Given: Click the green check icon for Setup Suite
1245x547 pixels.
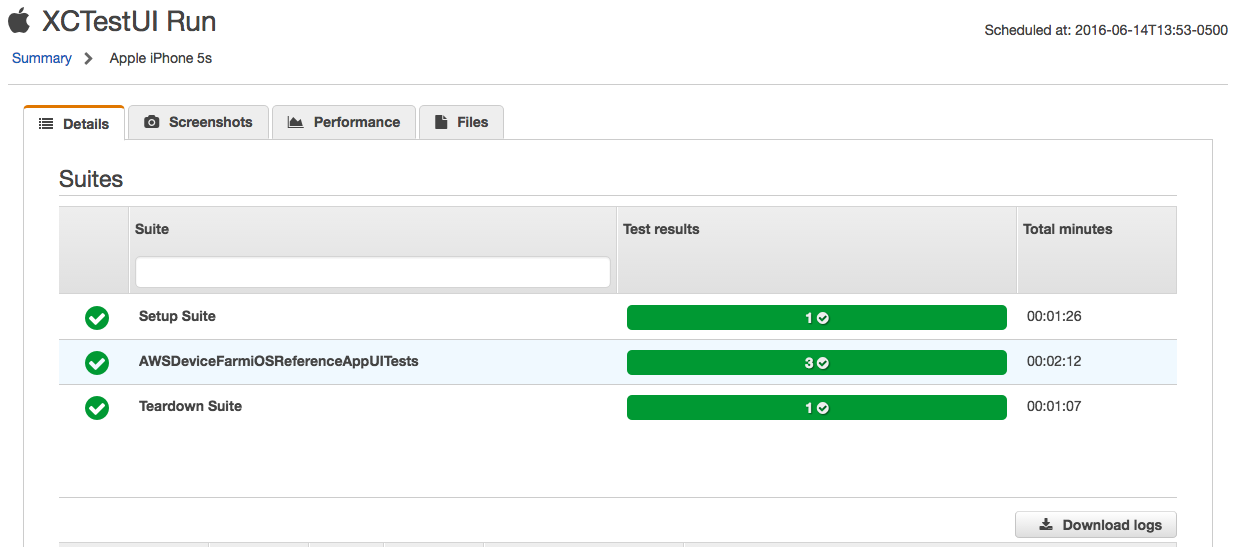Looking at the screenshot, I should click(x=97, y=318).
